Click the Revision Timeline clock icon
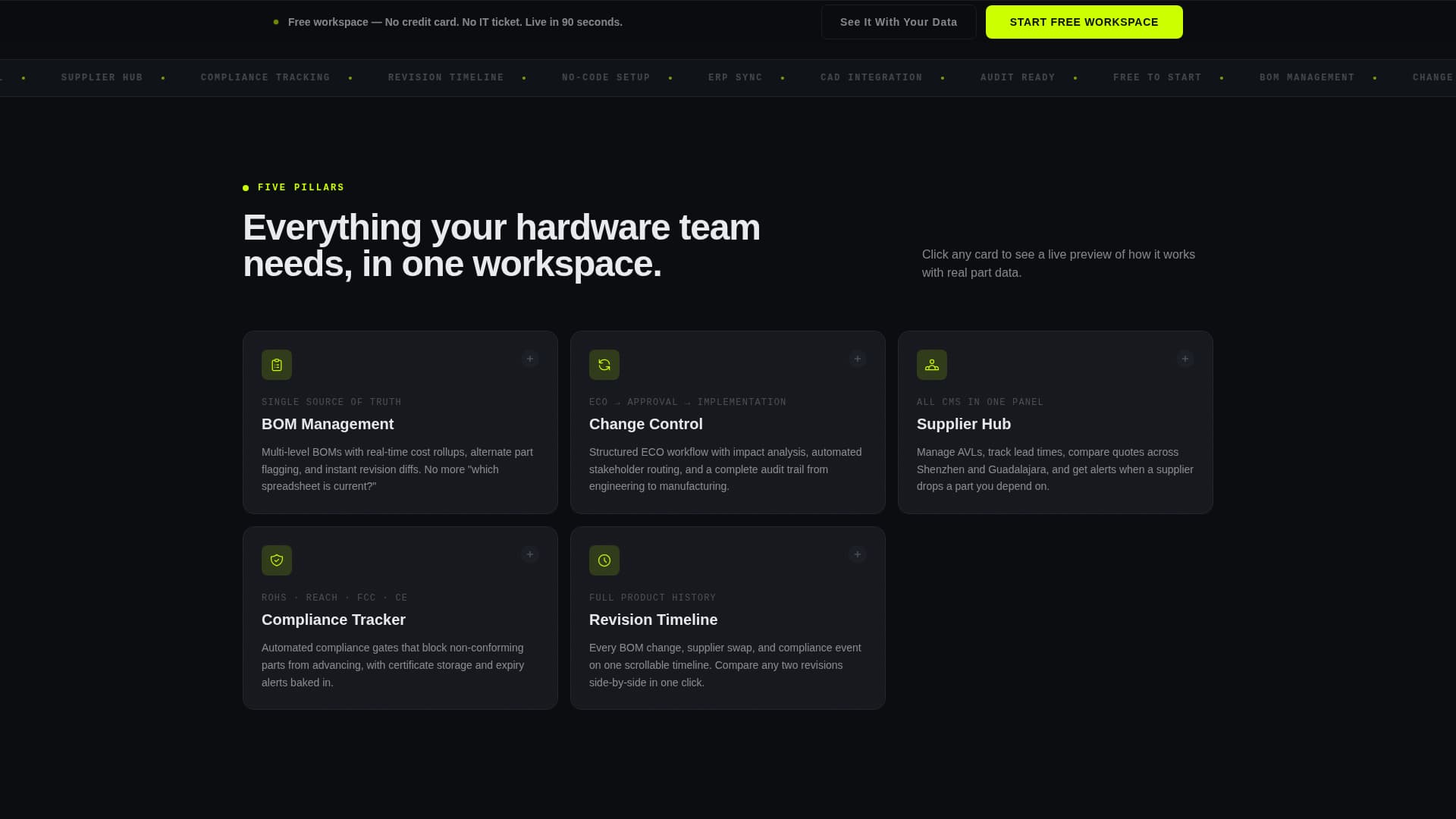Viewport: 1456px width, 819px height. [604, 560]
